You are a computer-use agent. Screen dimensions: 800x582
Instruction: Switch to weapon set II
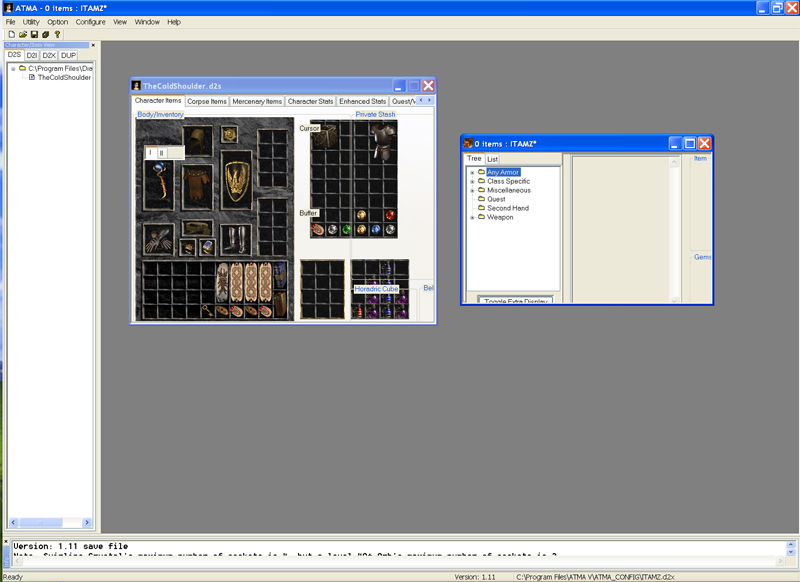tap(162, 153)
